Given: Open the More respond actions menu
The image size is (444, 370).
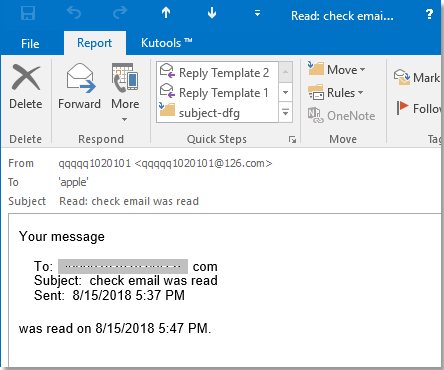Looking at the screenshot, I should coord(125,92).
